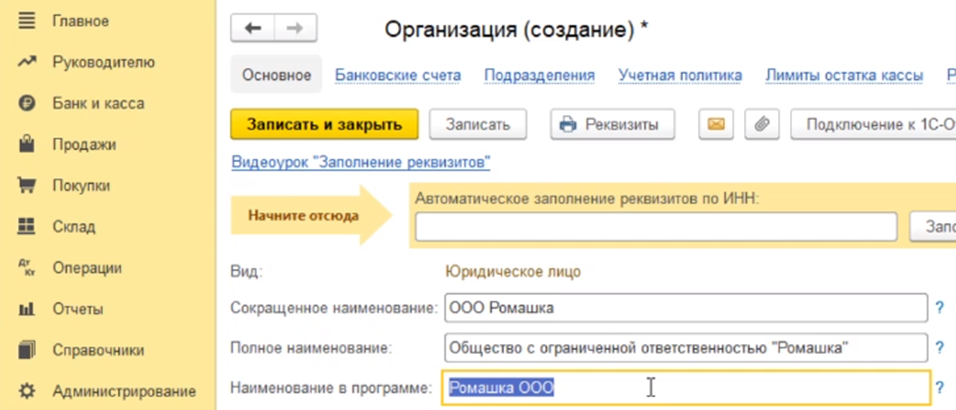Click help question mark beside Сокращенное наименование
The width and height of the screenshot is (956, 410).
tap(939, 308)
